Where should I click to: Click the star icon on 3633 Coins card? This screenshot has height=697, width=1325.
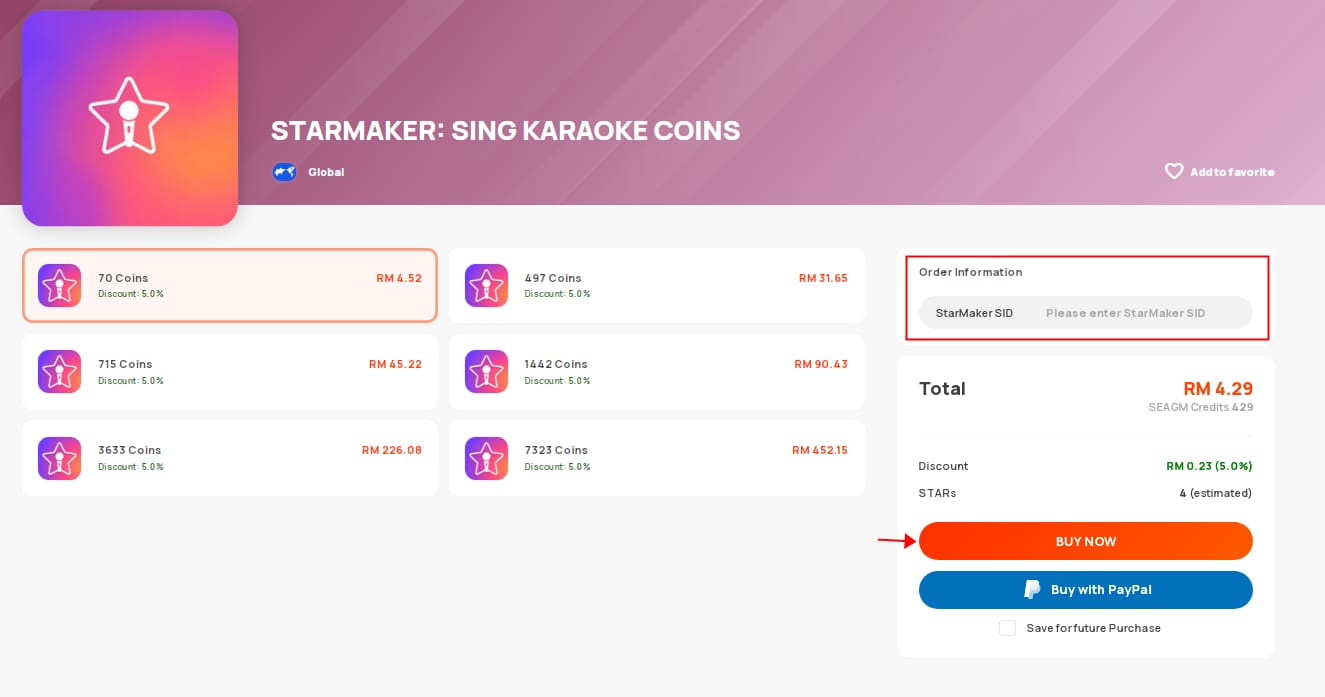point(59,457)
